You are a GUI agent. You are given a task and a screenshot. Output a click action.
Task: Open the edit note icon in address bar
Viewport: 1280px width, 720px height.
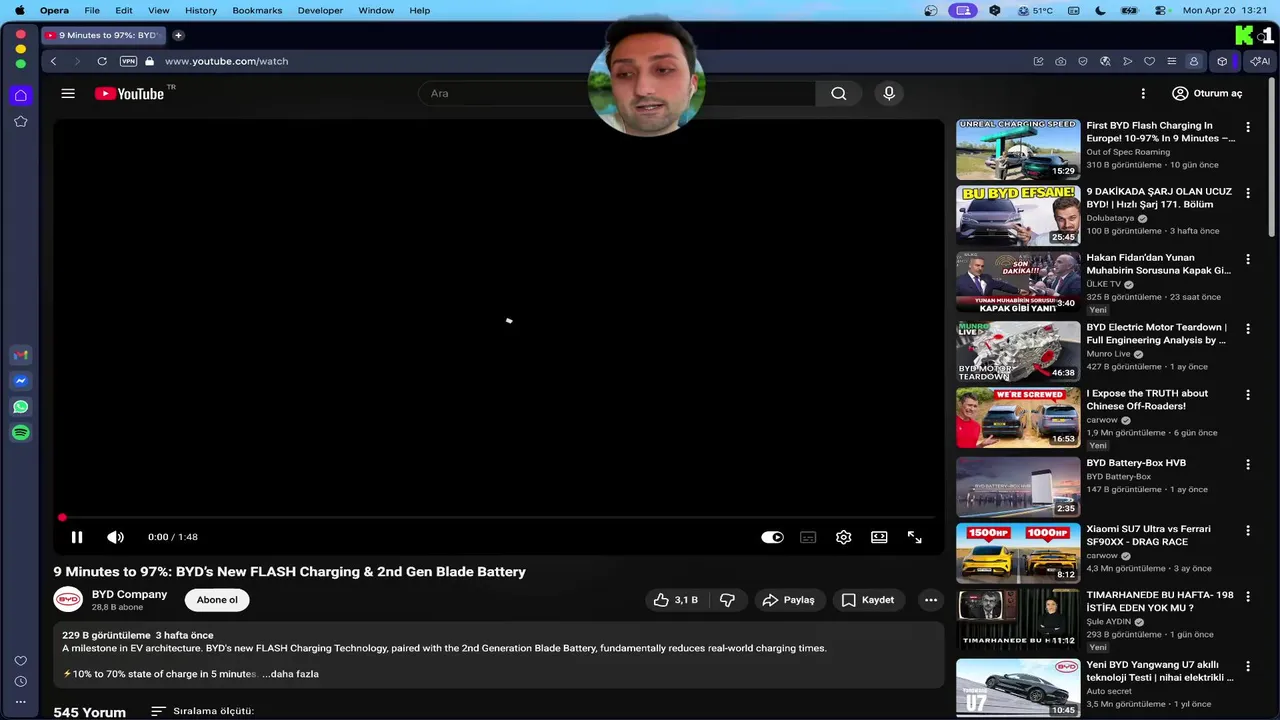pos(1039,61)
